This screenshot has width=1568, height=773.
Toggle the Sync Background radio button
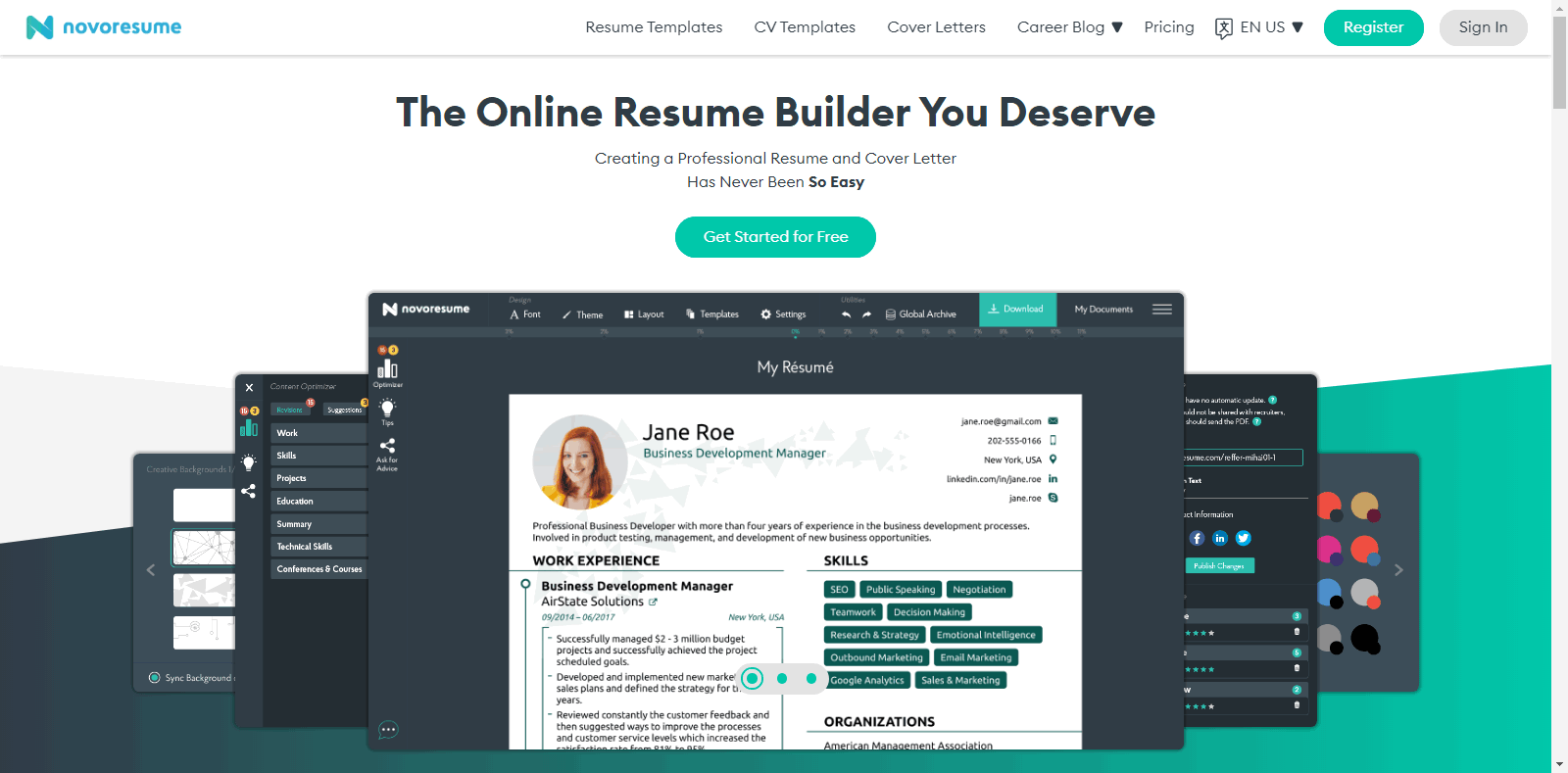click(x=155, y=678)
